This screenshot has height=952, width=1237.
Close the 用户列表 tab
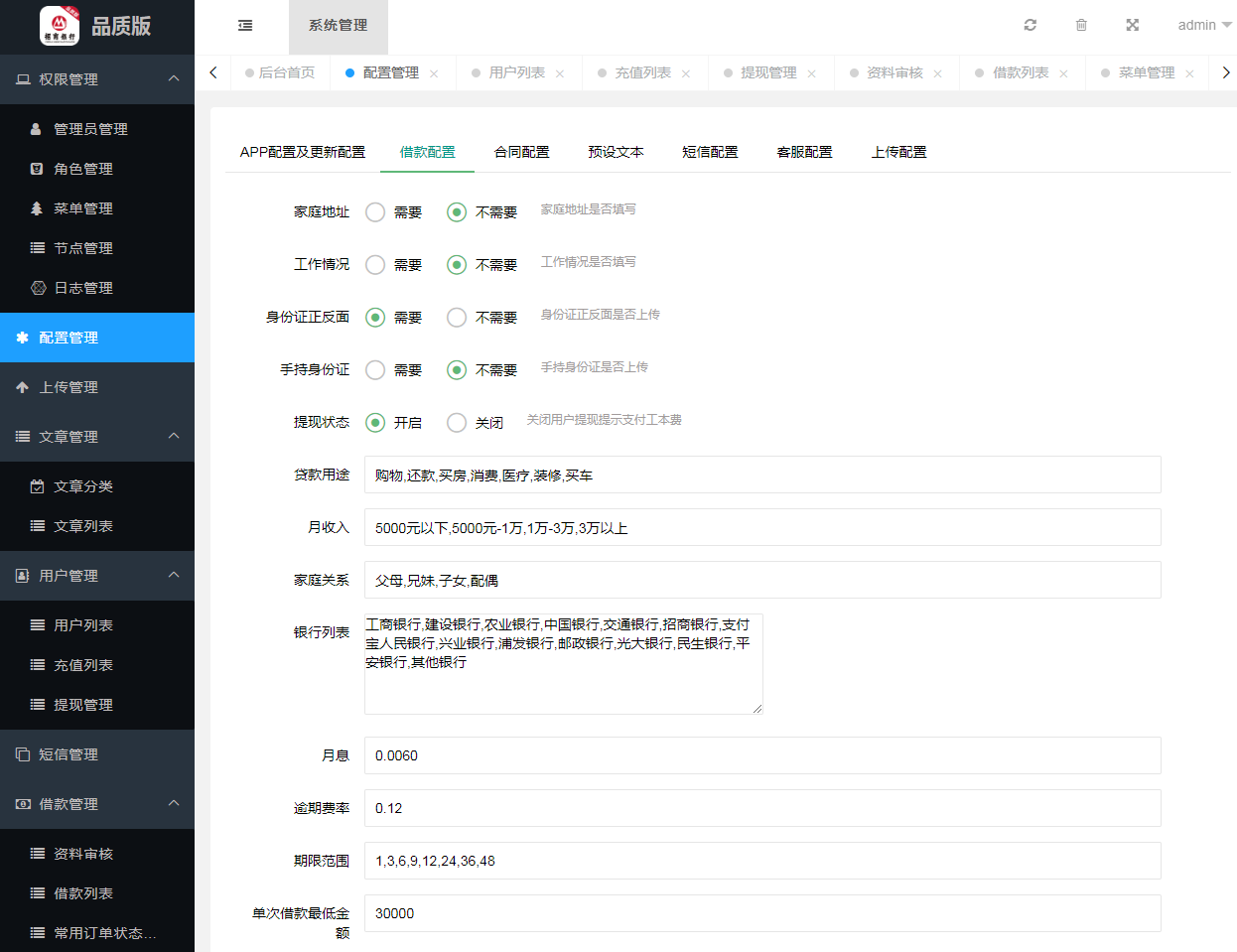tap(560, 73)
